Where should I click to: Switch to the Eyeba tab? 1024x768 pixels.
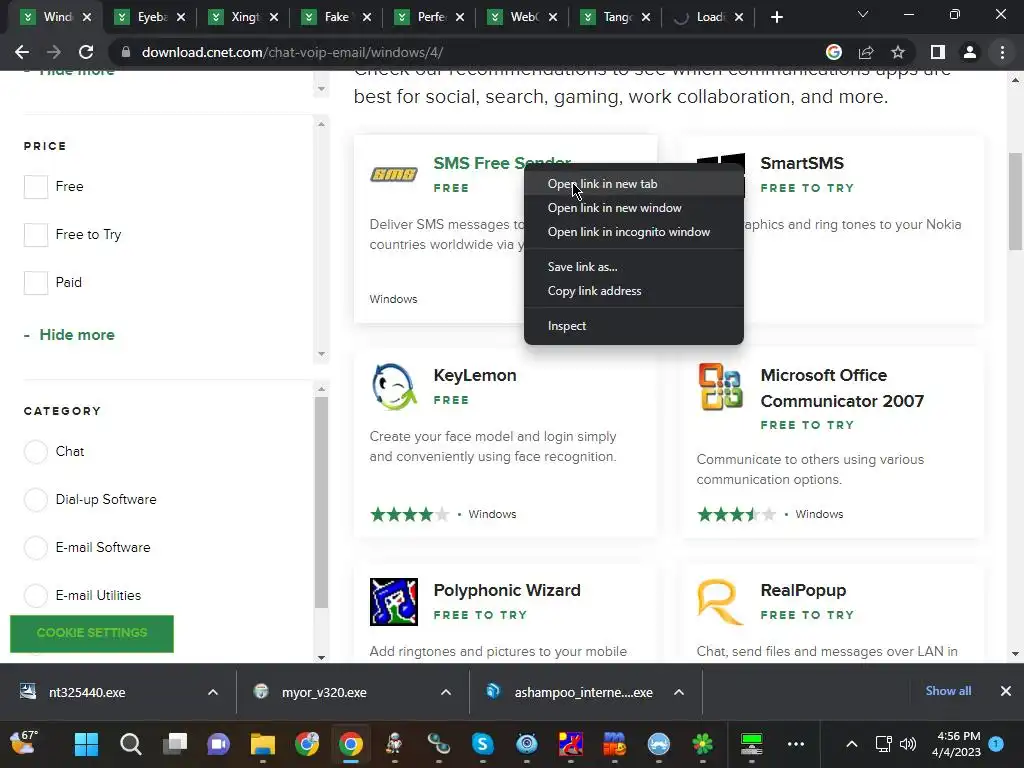[149, 17]
